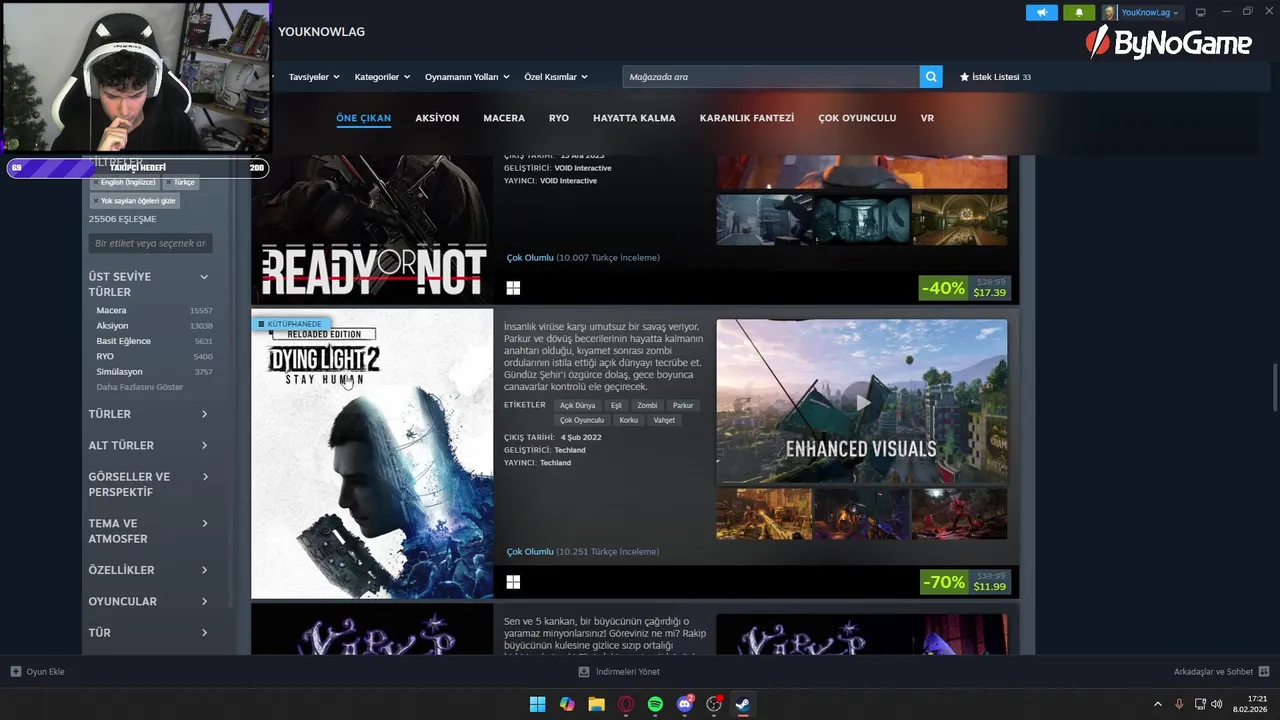Switch to the VR tab

pyautogui.click(x=927, y=118)
